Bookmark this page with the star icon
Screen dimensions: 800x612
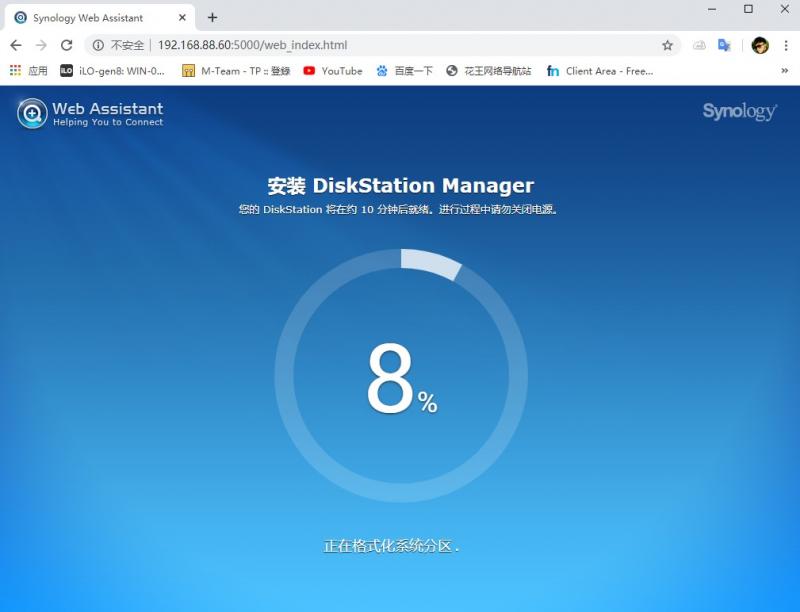[667, 45]
